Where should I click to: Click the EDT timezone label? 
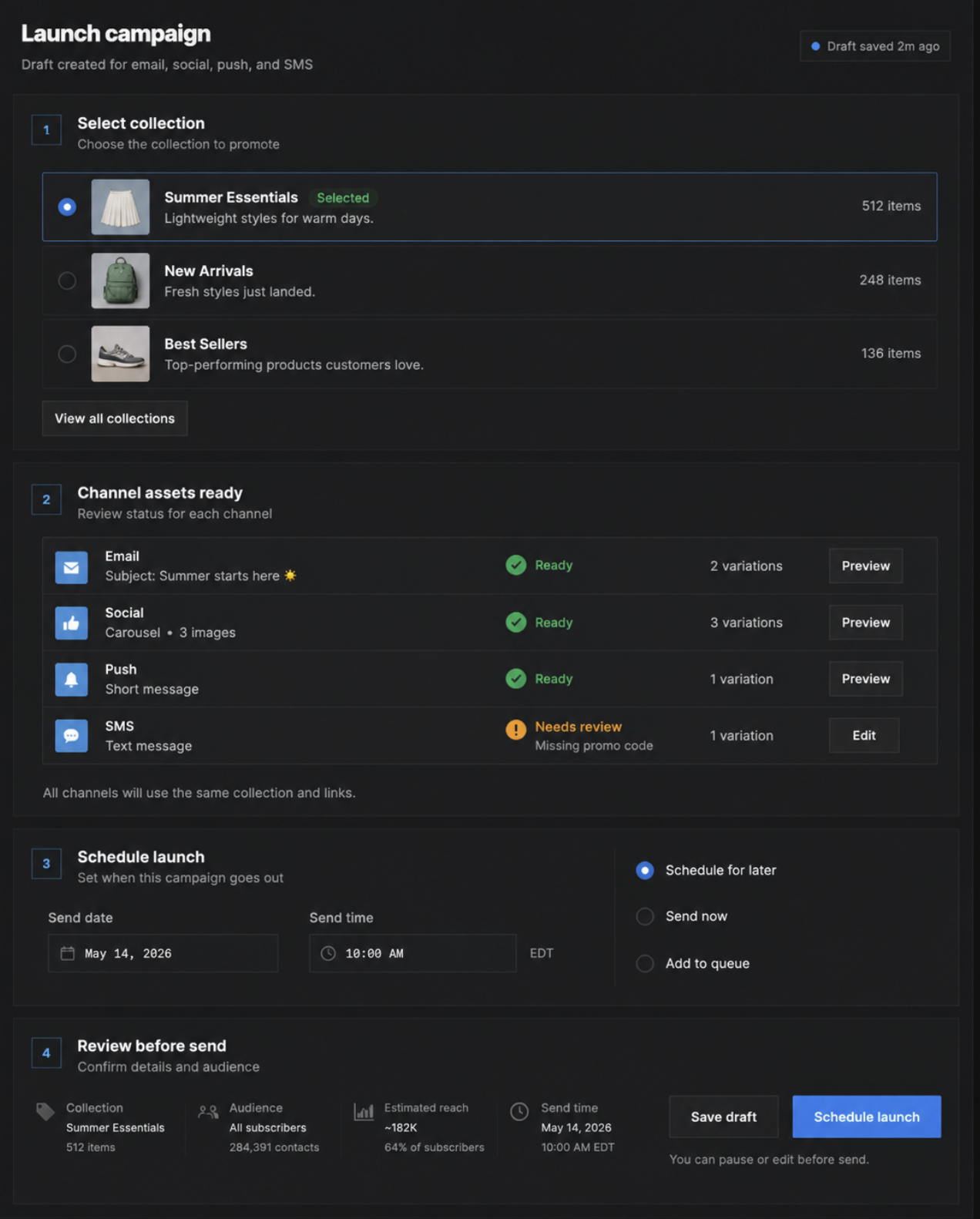click(x=542, y=953)
